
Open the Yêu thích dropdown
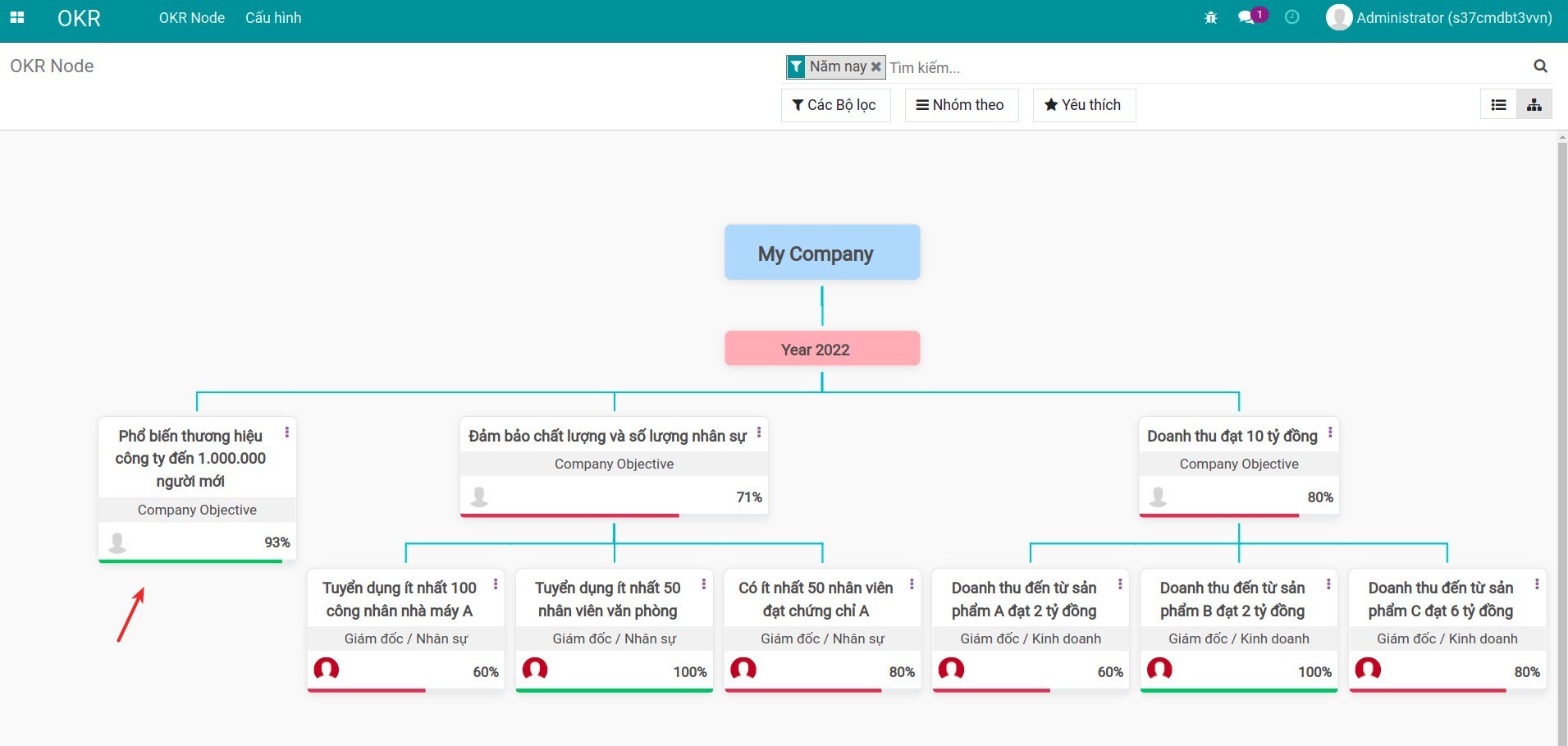(1084, 105)
